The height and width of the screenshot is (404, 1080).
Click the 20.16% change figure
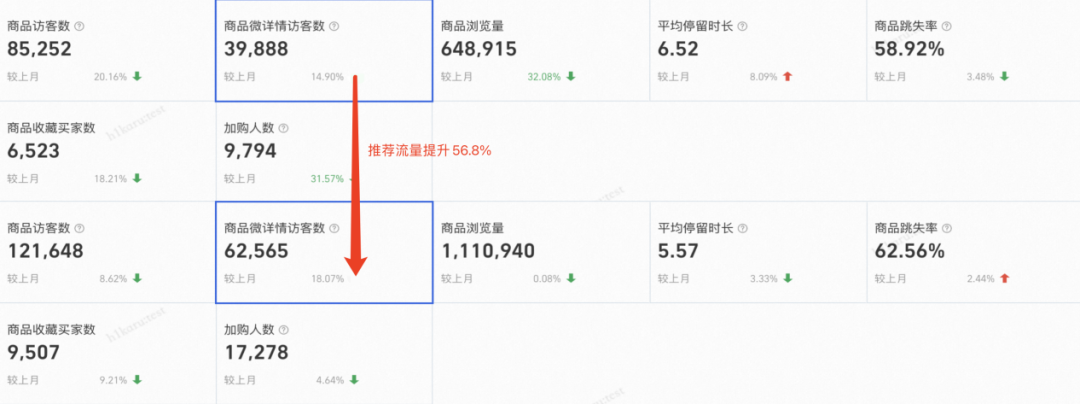click(x=110, y=77)
